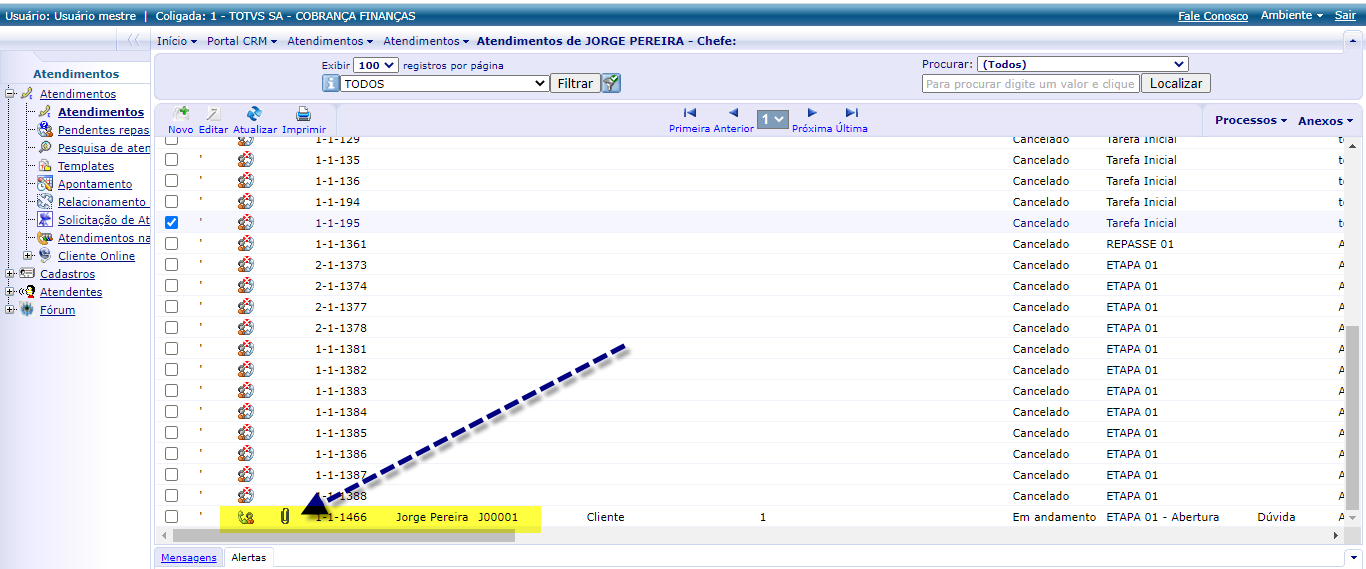
Task: Open the Ambiente dropdown in the header
Action: point(1291,16)
